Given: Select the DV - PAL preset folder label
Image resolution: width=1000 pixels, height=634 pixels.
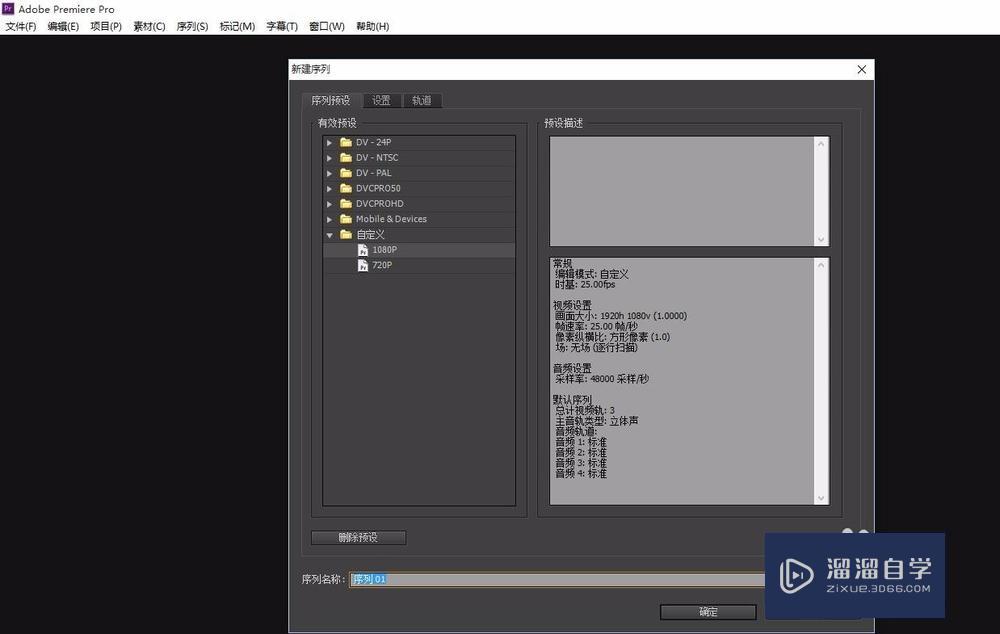Looking at the screenshot, I should (x=374, y=173).
